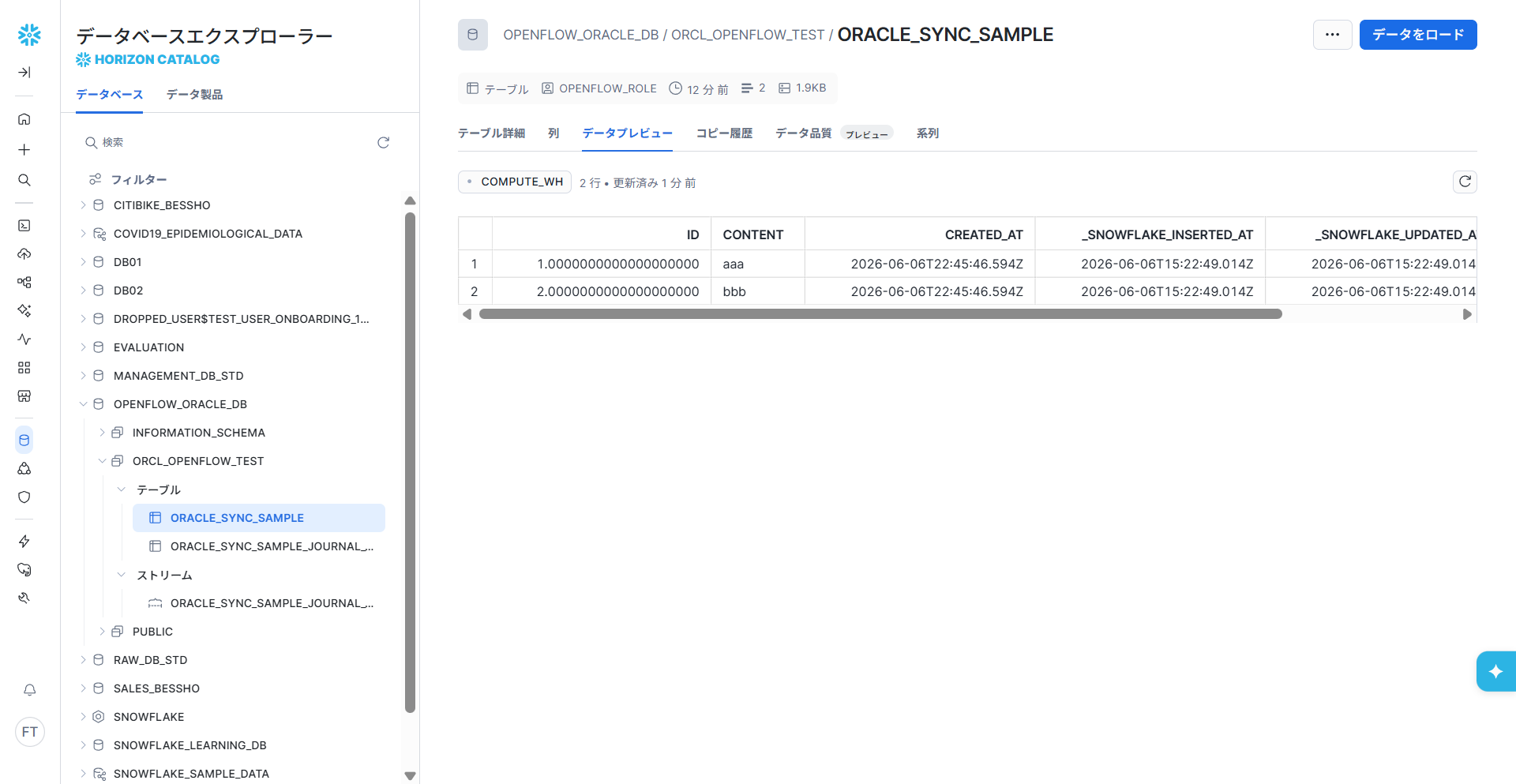
Task: Select the データプレビュー tab
Action: [628, 133]
